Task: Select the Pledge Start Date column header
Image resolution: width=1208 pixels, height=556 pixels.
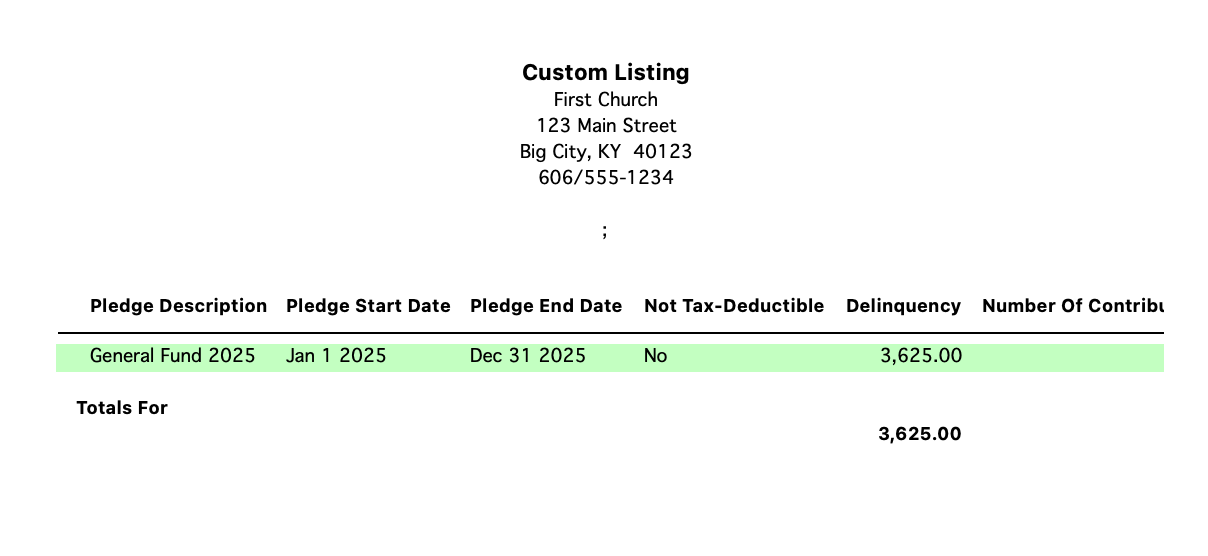Action: click(368, 306)
